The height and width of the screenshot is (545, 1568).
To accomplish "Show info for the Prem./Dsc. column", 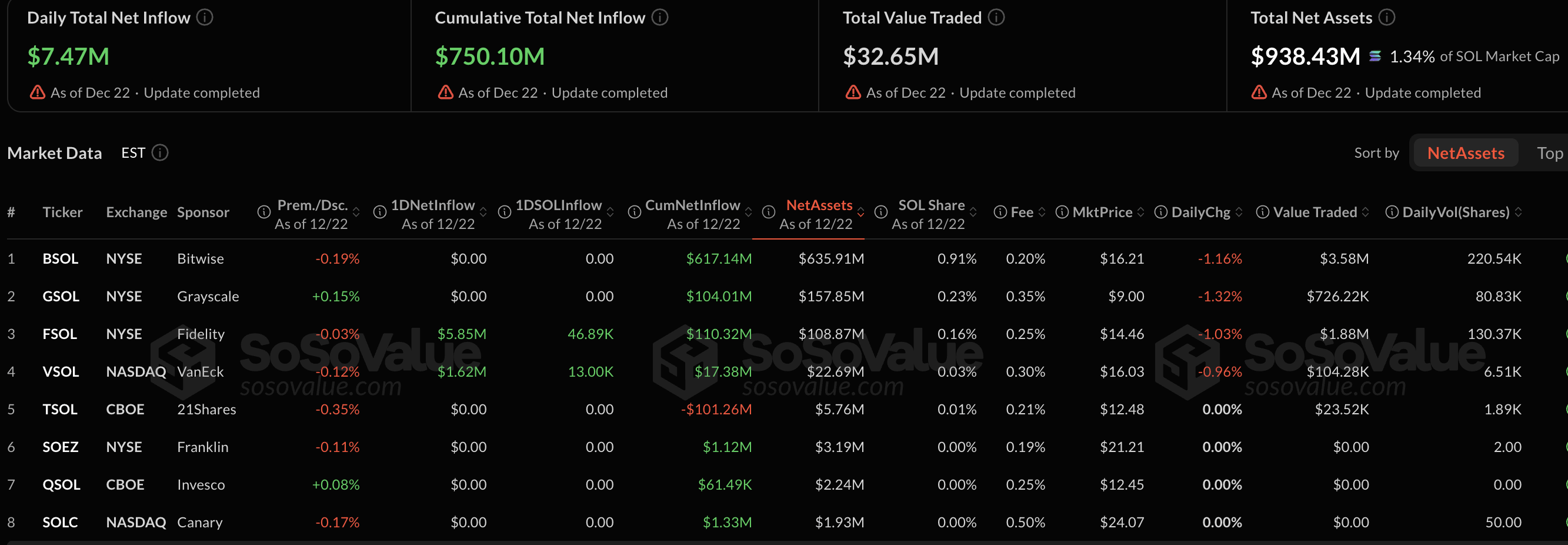I will (x=263, y=212).
